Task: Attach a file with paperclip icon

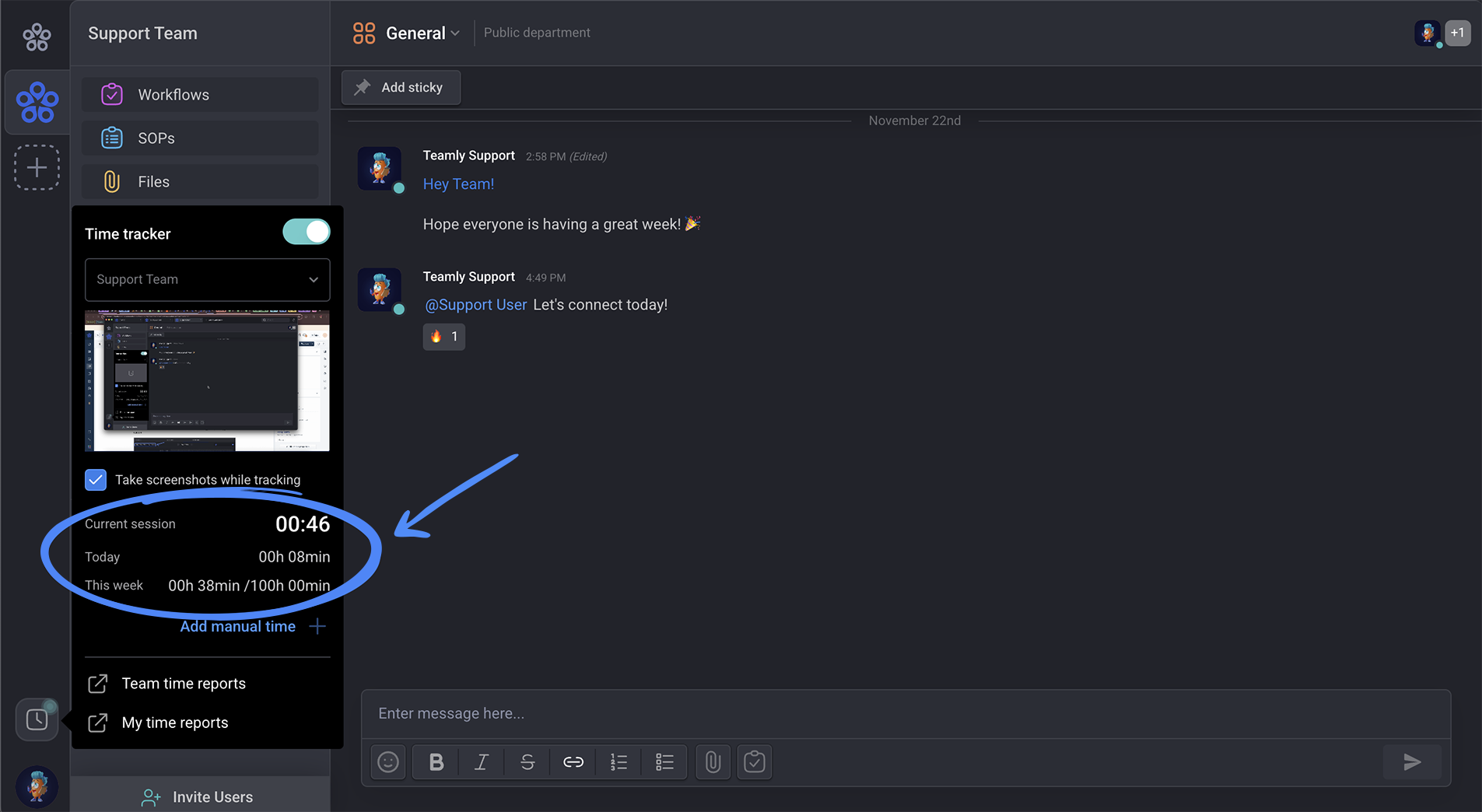Action: click(x=713, y=762)
